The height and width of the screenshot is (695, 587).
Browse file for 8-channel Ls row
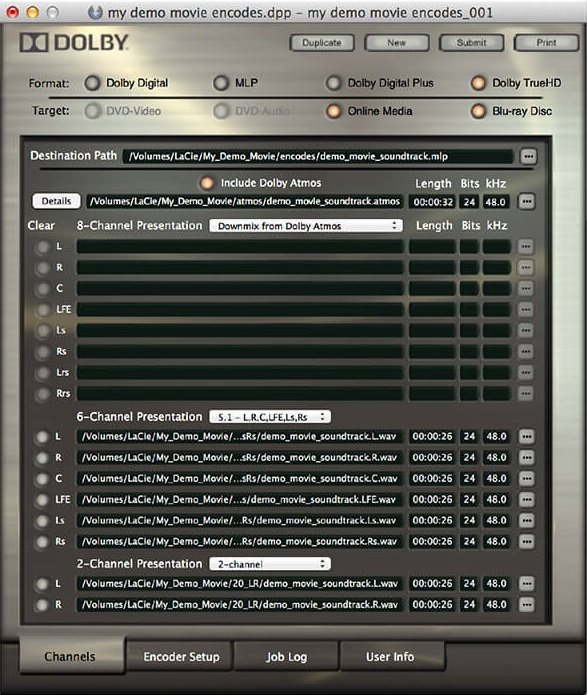tap(525, 330)
